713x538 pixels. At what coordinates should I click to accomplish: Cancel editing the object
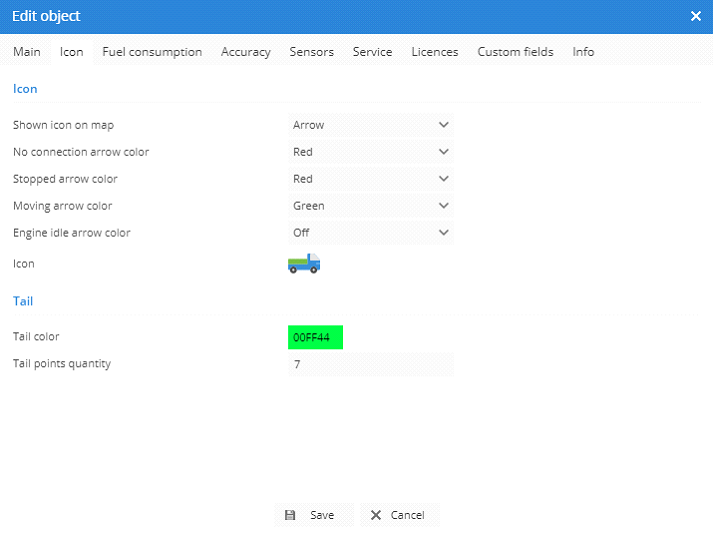tap(399, 515)
